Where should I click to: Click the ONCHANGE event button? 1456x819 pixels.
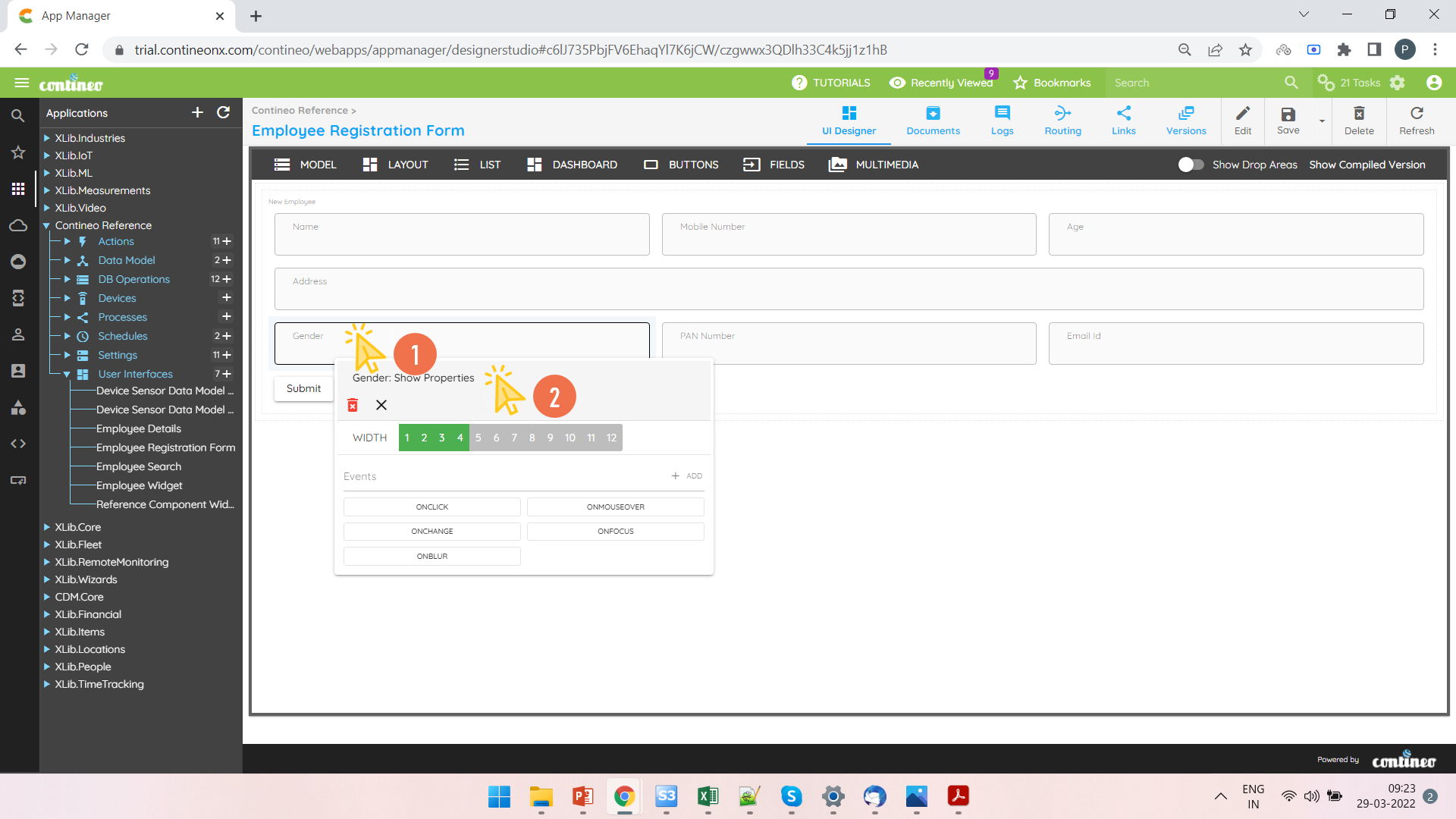coord(431,532)
